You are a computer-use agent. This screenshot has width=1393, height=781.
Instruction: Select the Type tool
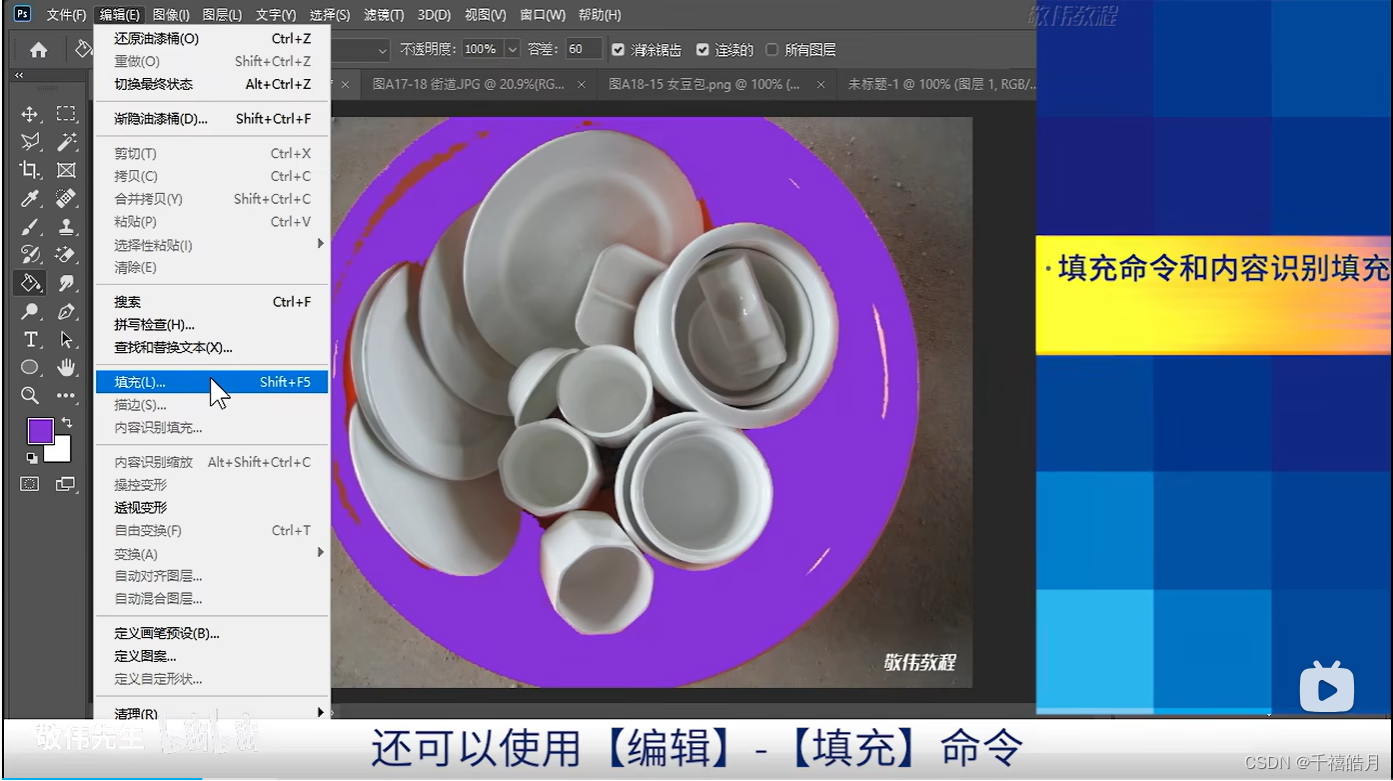coord(30,339)
